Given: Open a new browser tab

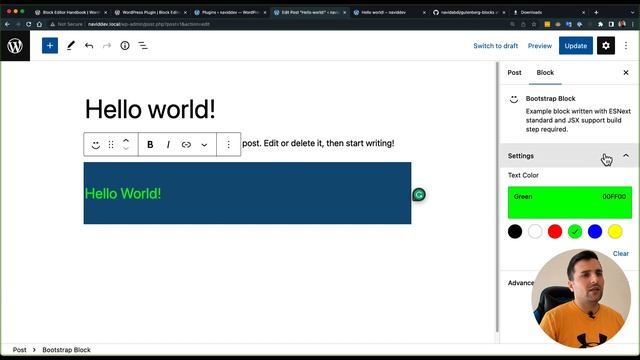Looking at the screenshot, I should (596, 13).
